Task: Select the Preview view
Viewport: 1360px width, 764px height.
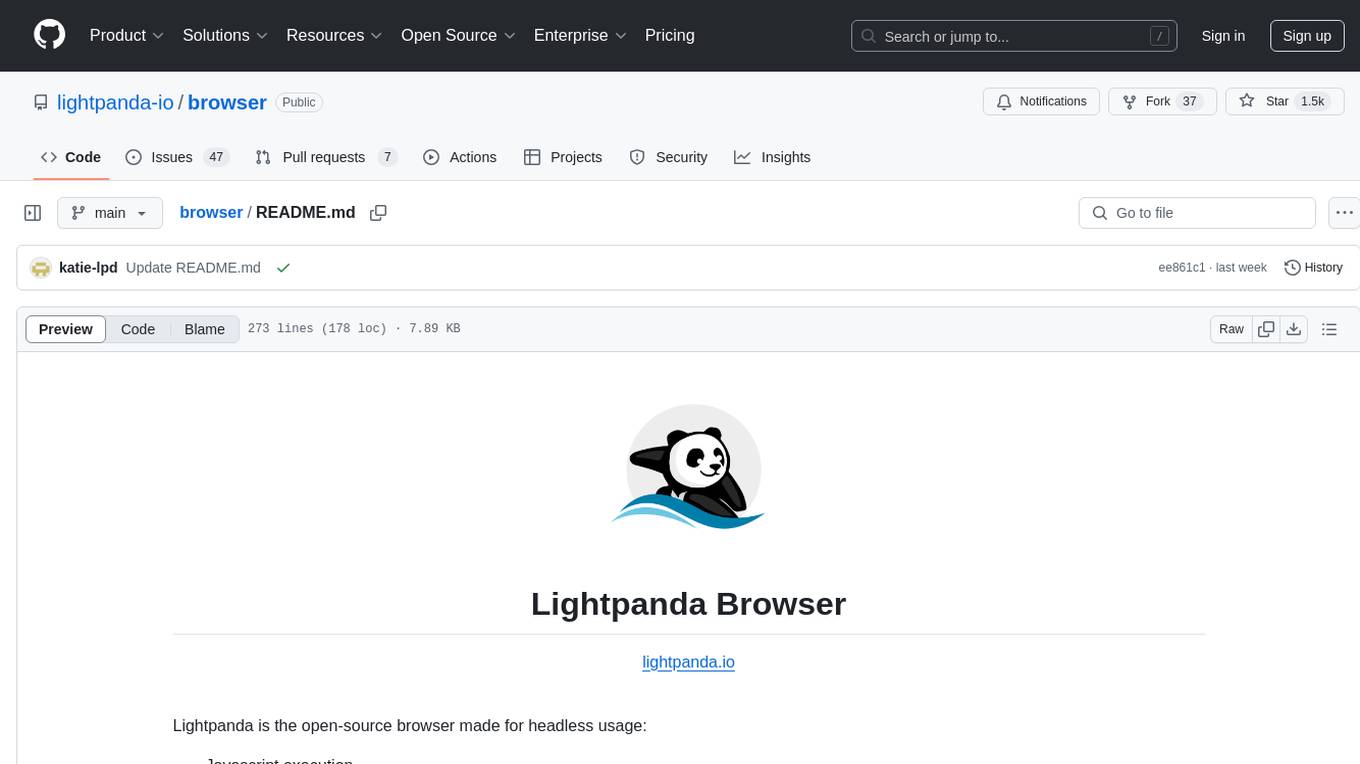Action: click(66, 329)
